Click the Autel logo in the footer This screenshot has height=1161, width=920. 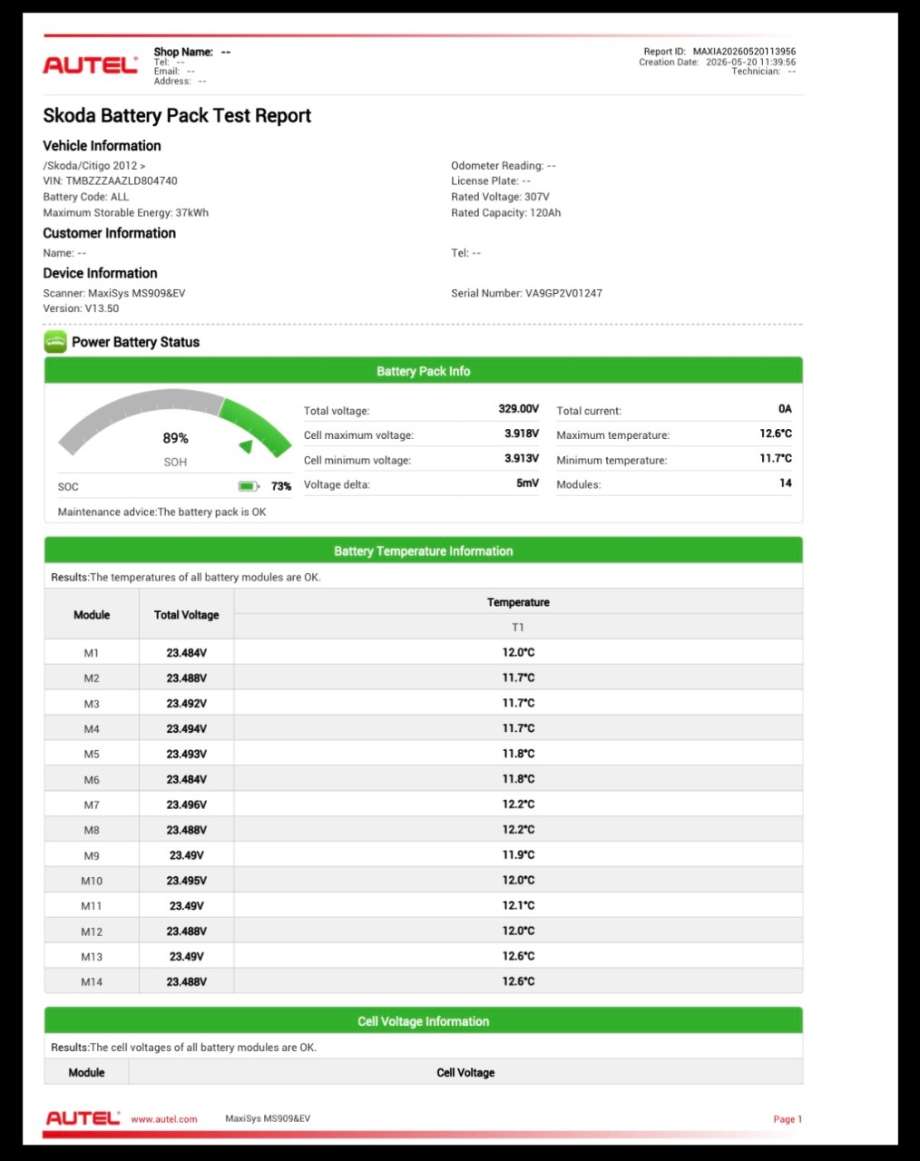coord(83,1118)
